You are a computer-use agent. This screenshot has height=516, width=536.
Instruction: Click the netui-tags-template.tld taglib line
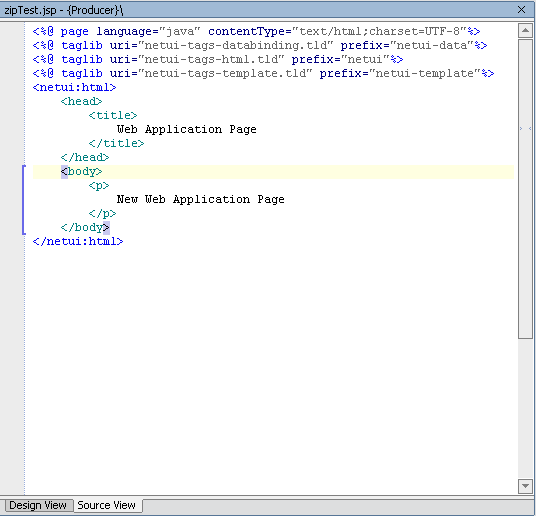point(263,74)
